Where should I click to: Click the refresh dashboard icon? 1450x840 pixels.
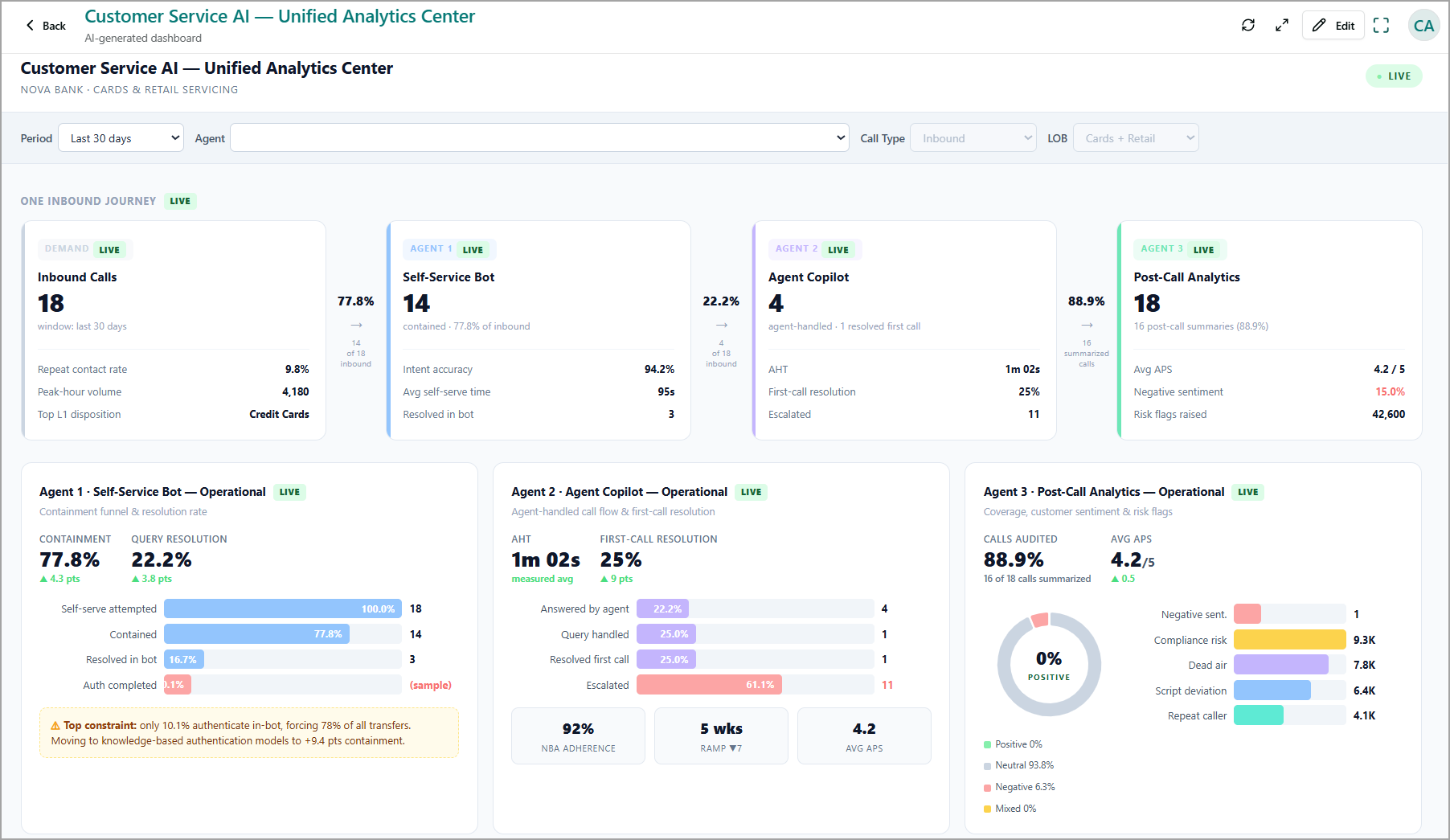point(1248,25)
